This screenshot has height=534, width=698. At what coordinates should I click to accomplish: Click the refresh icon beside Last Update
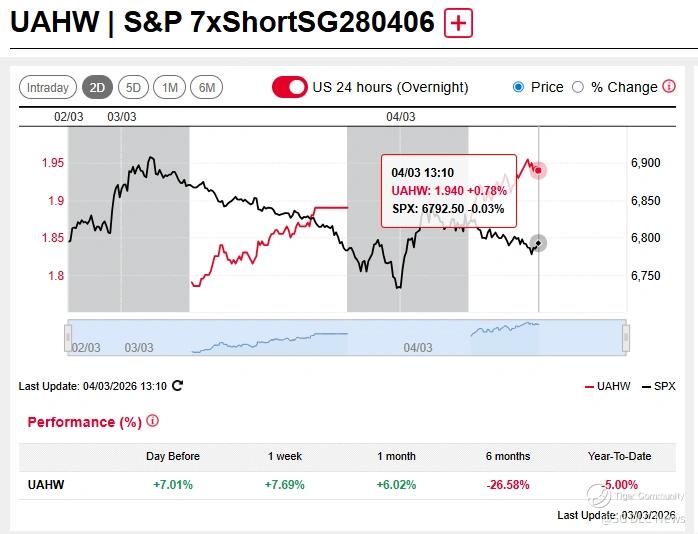pyautogui.click(x=178, y=386)
